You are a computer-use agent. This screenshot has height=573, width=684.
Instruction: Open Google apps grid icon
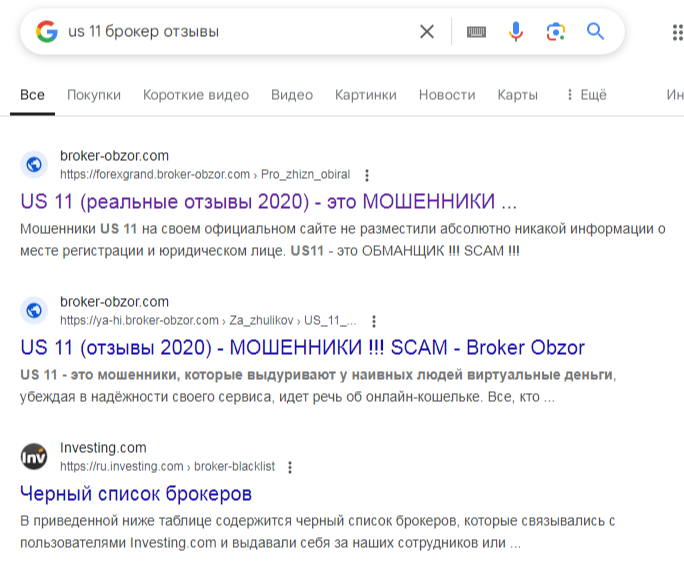677,32
